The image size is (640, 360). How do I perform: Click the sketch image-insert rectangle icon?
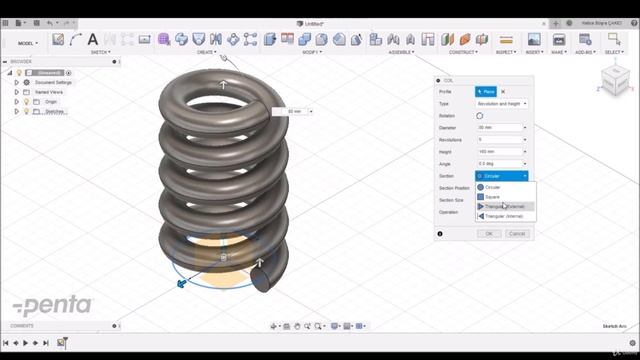(x=144, y=40)
